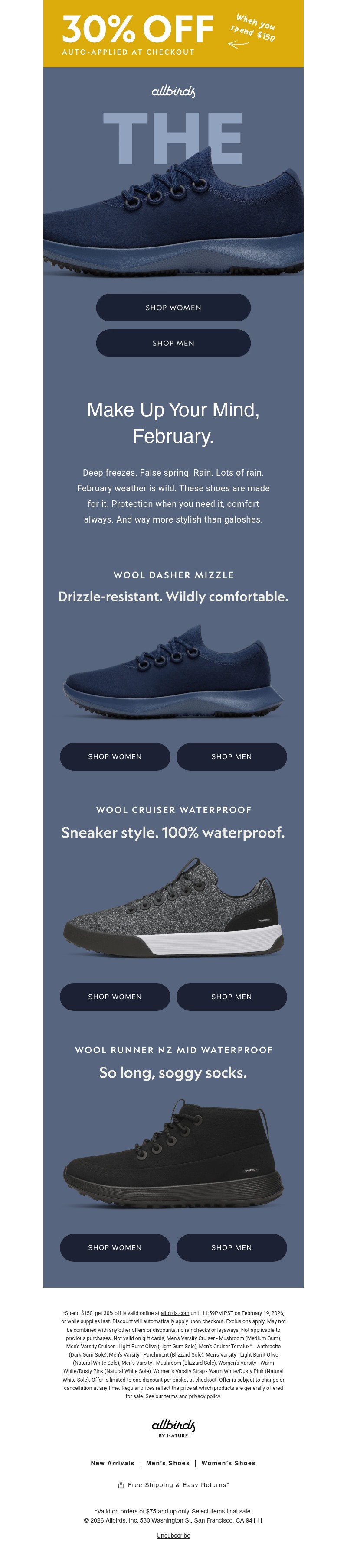The width and height of the screenshot is (347, 1568).
Task: Click the Allbirds By Nature footer logo
Action: click(x=173, y=1428)
